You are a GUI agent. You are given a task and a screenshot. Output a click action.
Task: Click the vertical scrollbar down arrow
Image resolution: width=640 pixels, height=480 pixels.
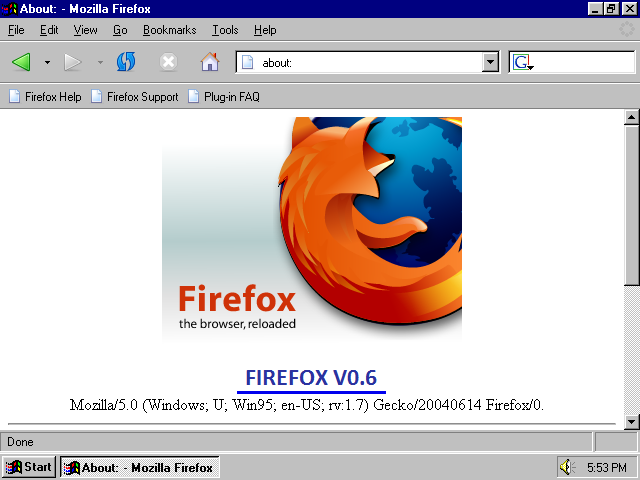(631, 422)
